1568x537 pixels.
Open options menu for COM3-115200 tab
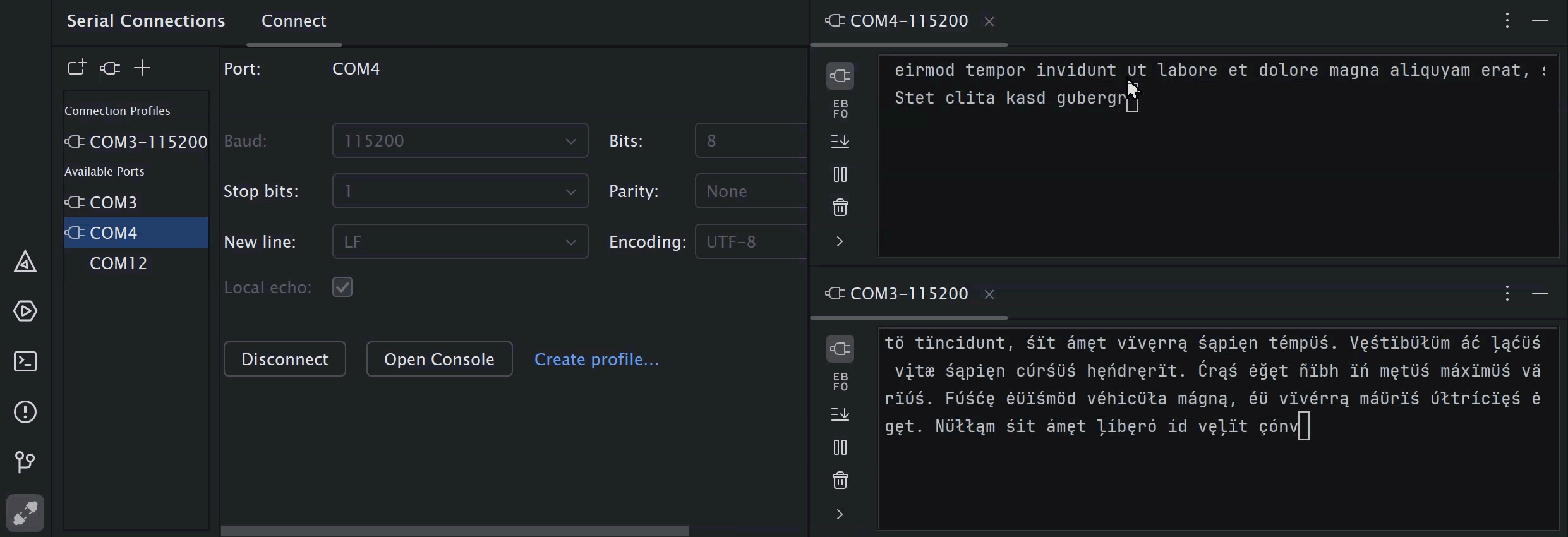tap(1507, 294)
